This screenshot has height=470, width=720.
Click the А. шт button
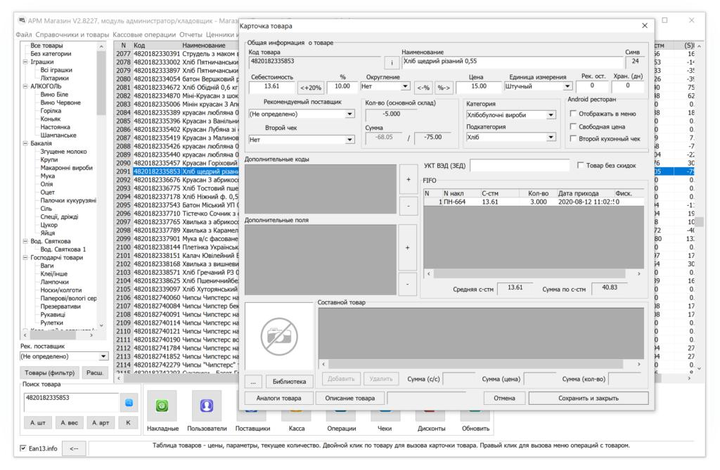pos(38,423)
